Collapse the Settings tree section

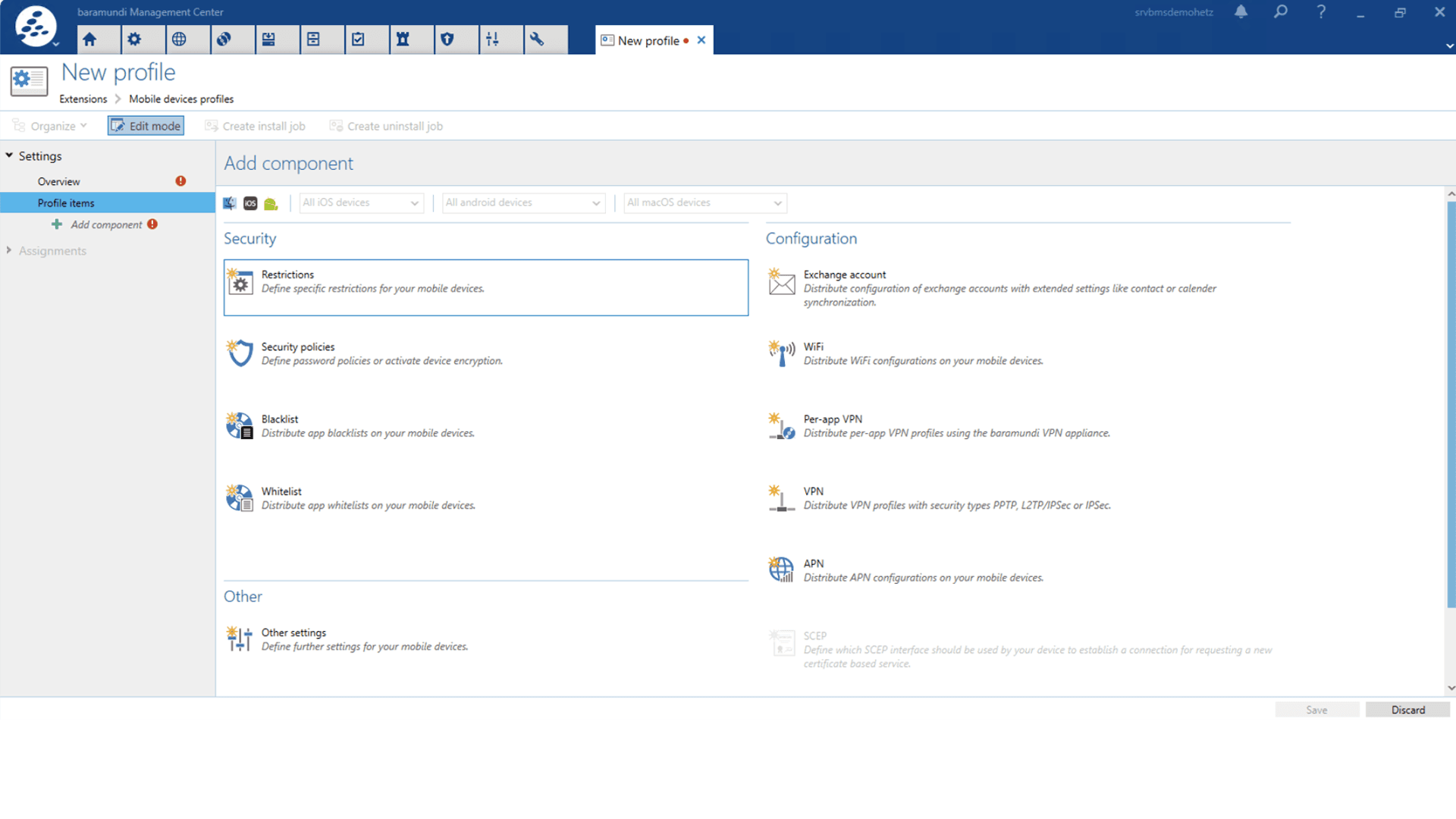click(x=9, y=155)
